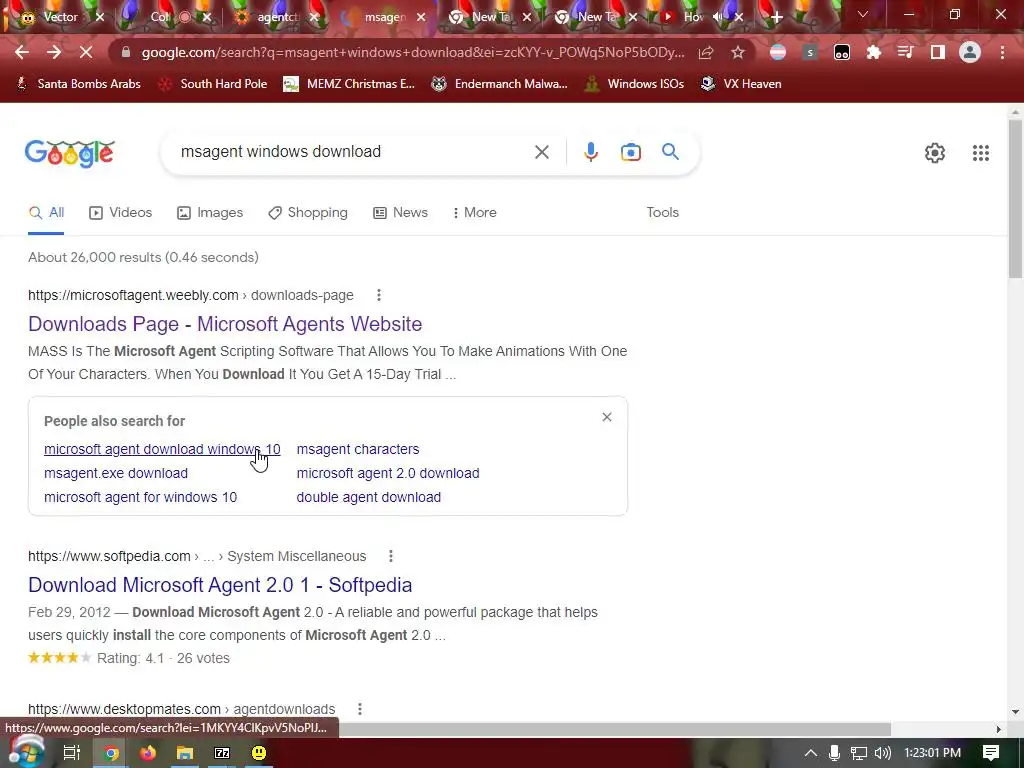1024x768 pixels.
Task: Go forward using the forward arrow
Action: click(x=54, y=52)
